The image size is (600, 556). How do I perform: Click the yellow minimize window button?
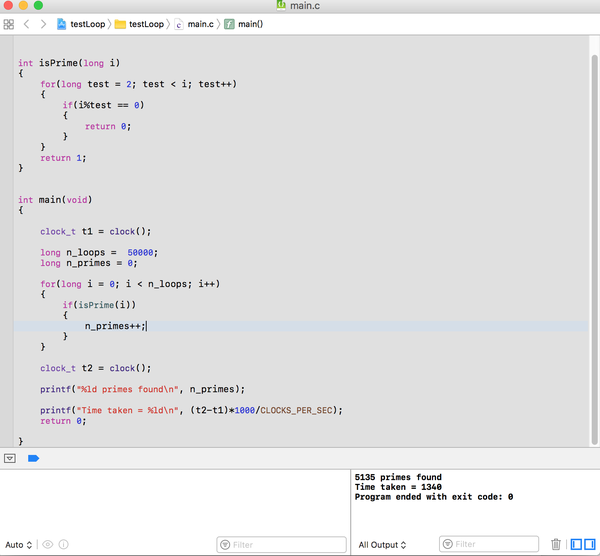point(23,5)
